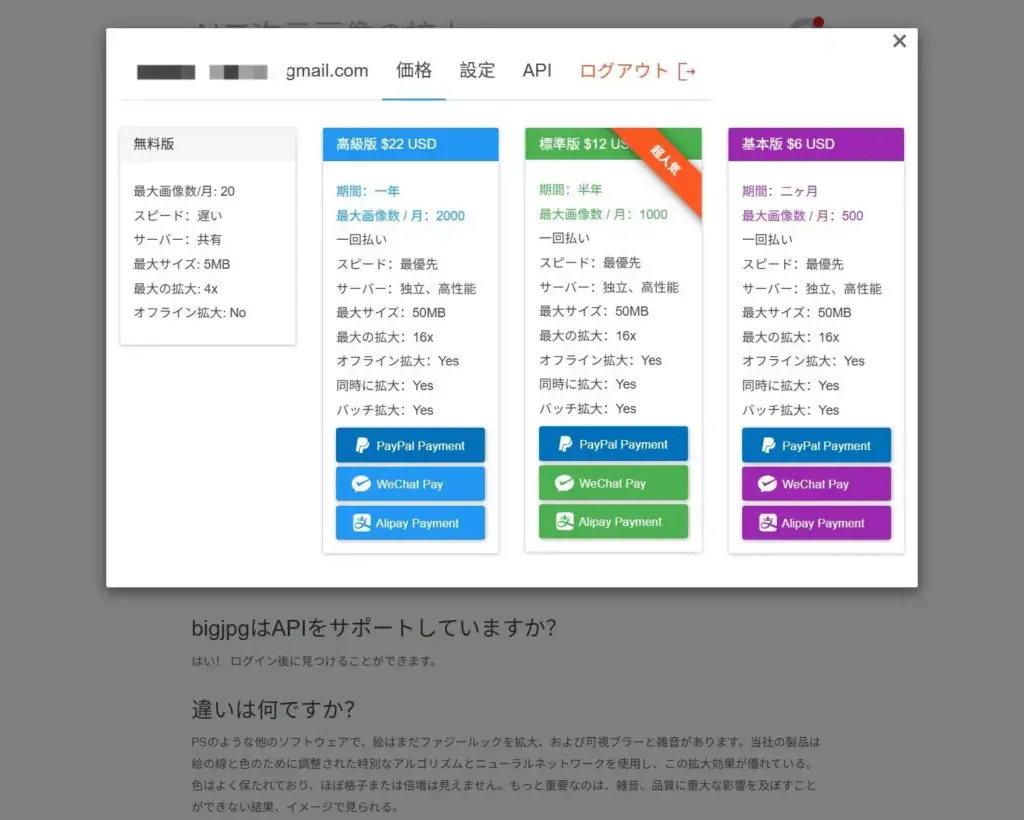Click PayPal logo icon in 標準版 card
Image resolution: width=1024 pixels, height=820 pixels.
click(x=565, y=444)
